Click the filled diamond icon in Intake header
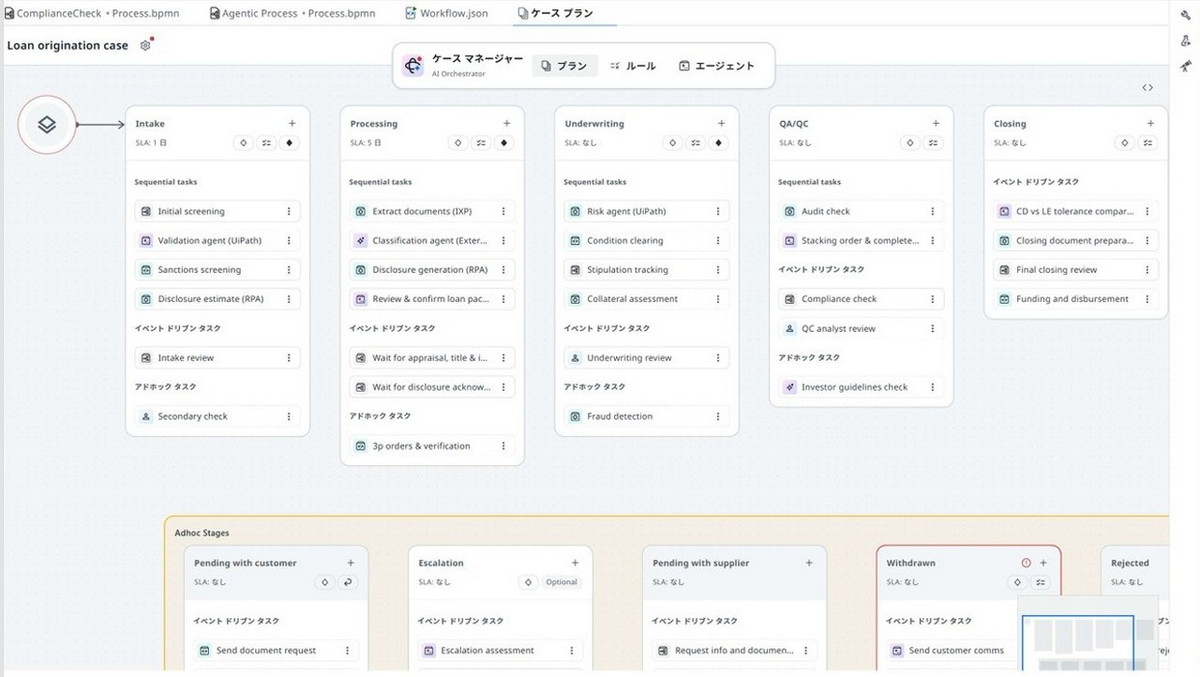Screen dimensions: 1200x677 (x=289, y=143)
